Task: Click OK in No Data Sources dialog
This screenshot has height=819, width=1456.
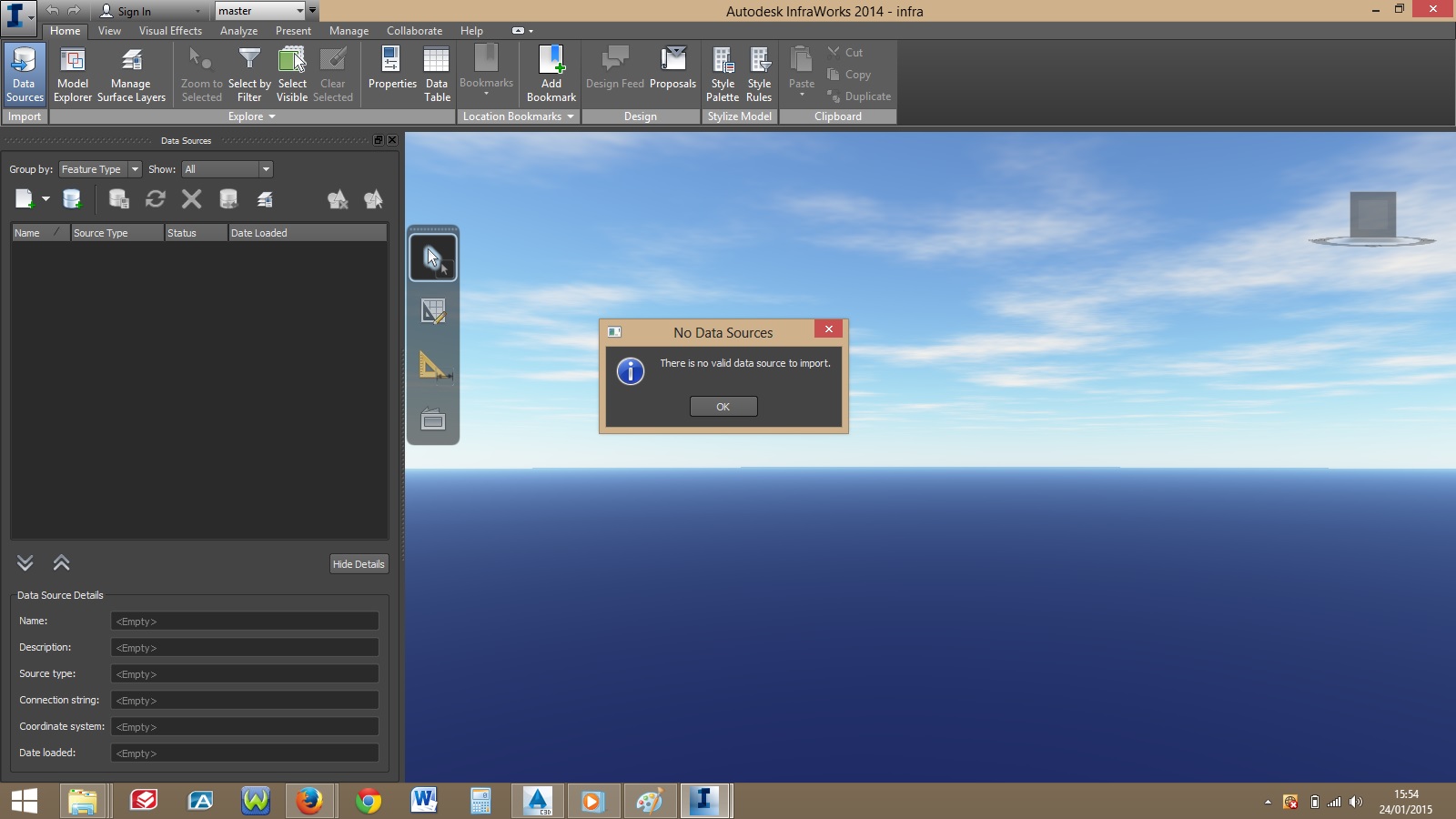Action: coord(723,407)
